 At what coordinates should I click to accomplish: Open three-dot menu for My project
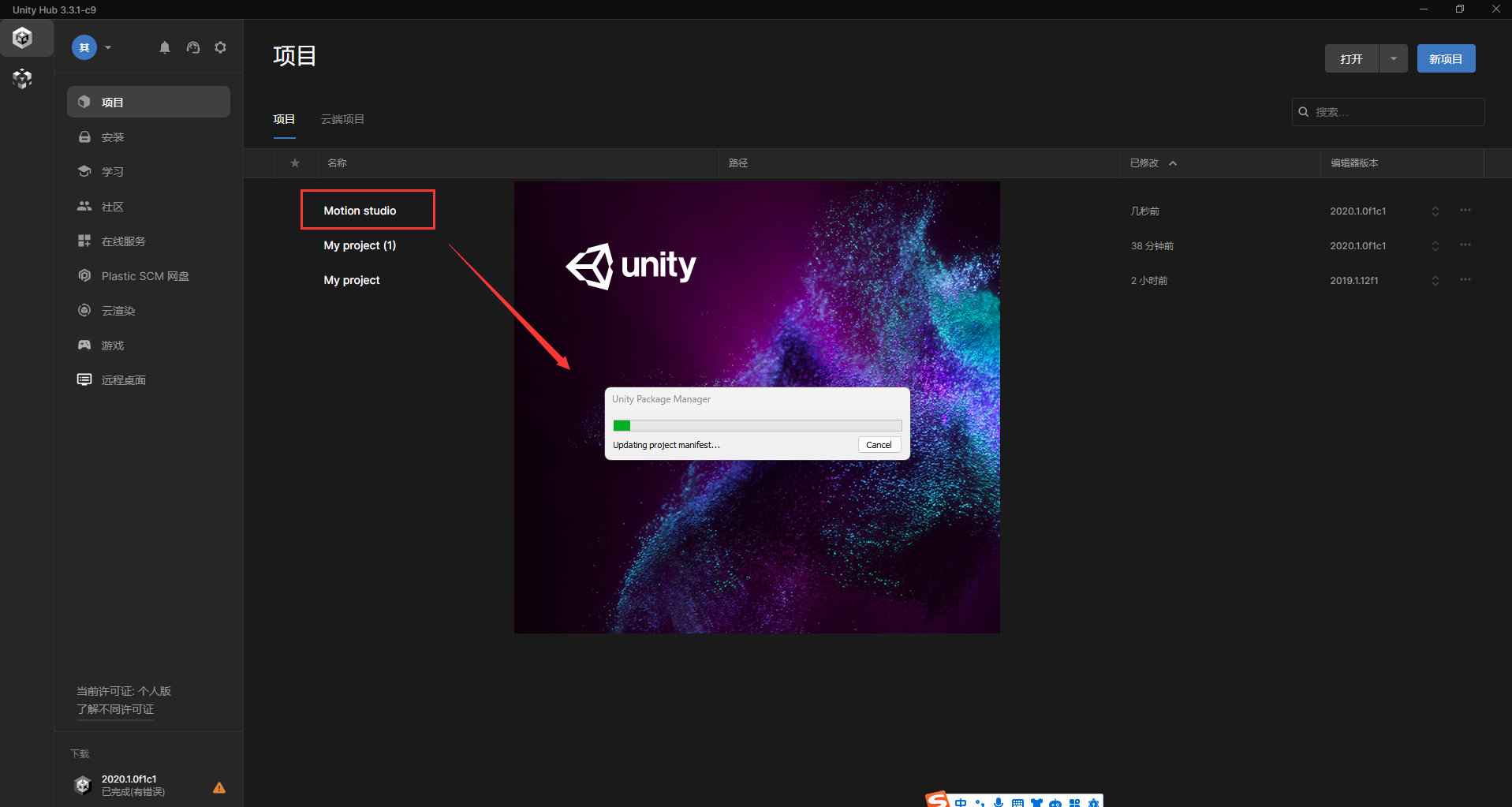pyautogui.click(x=1465, y=280)
